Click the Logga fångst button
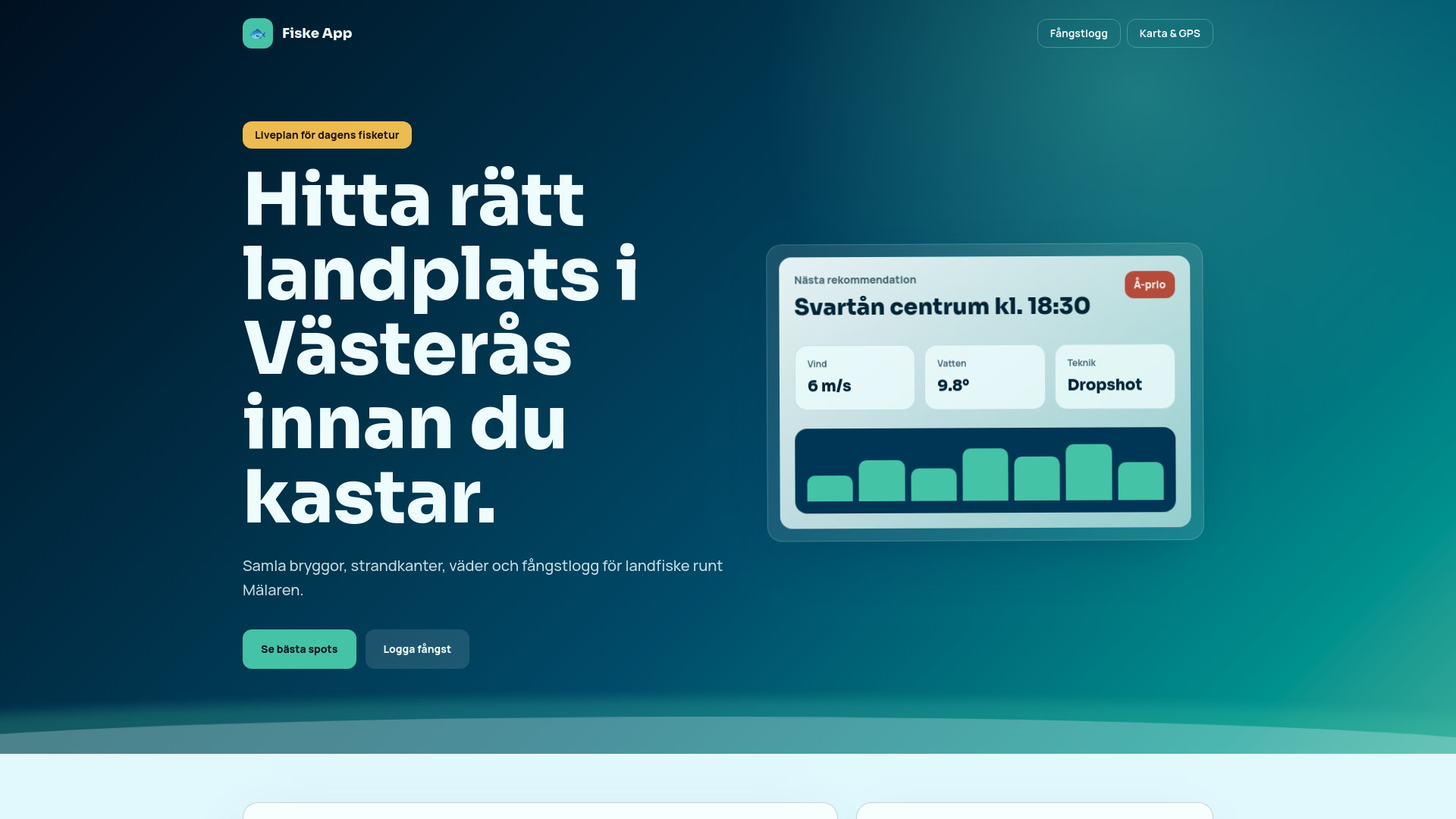This screenshot has width=1456, height=819. click(x=417, y=649)
